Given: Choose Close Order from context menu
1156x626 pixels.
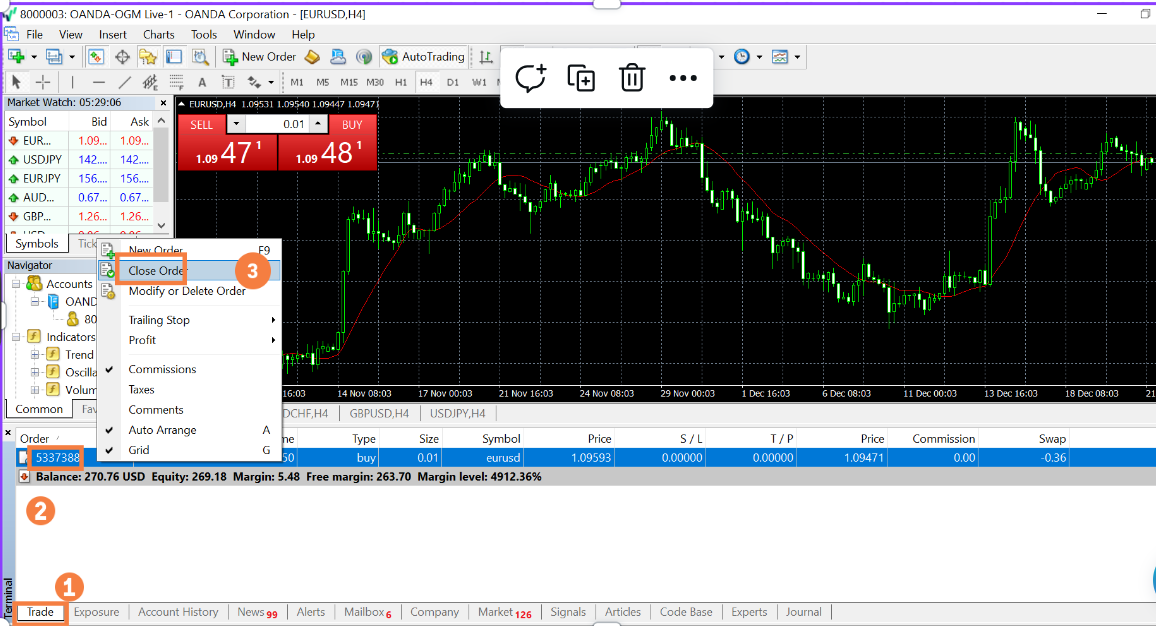Looking at the screenshot, I should [157, 271].
